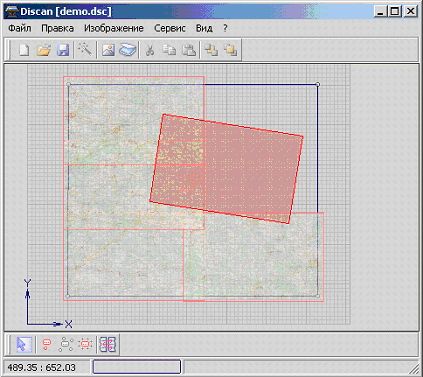Send fragment to back icon
This screenshot has width=423, height=377.
click(231, 50)
